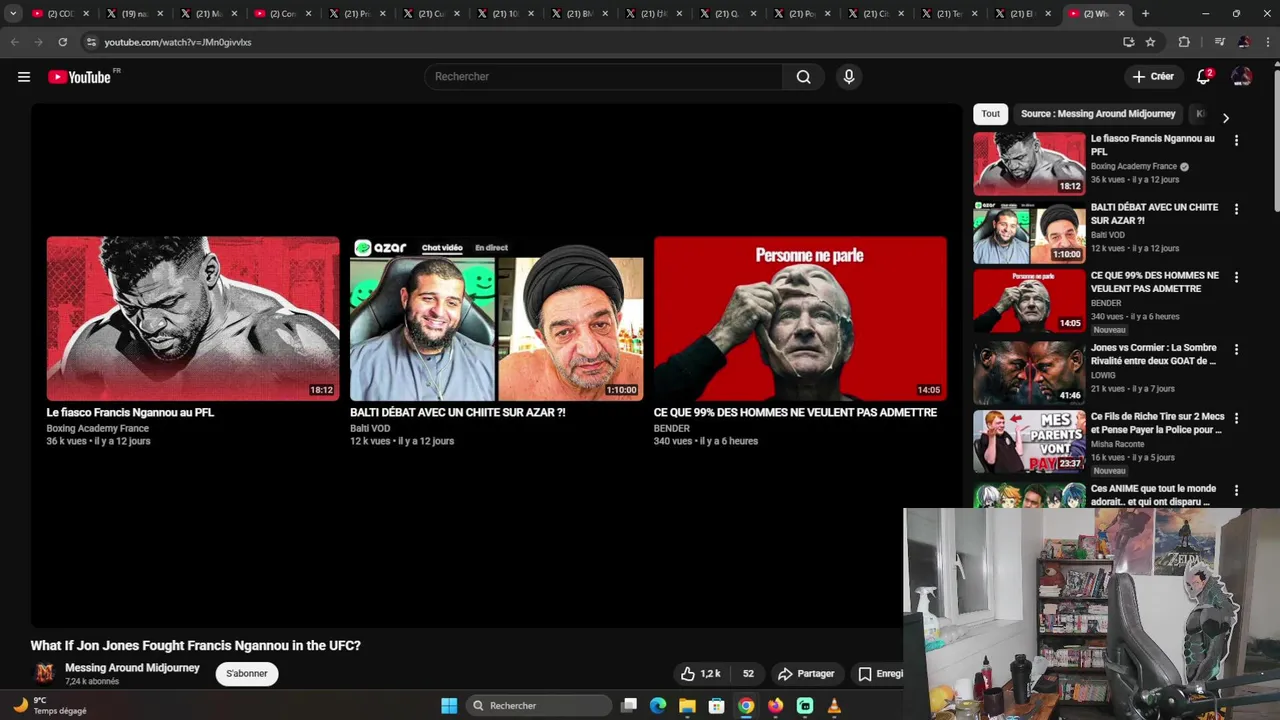Open Messing Around Midjourney channel name link
This screenshot has height=720, width=1280.
[132, 668]
